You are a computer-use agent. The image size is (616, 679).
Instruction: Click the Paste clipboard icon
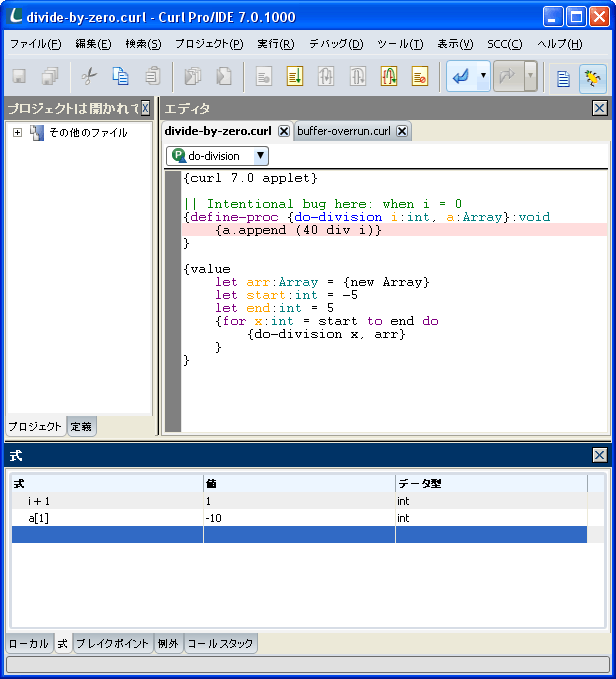click(x=152, y=77)
